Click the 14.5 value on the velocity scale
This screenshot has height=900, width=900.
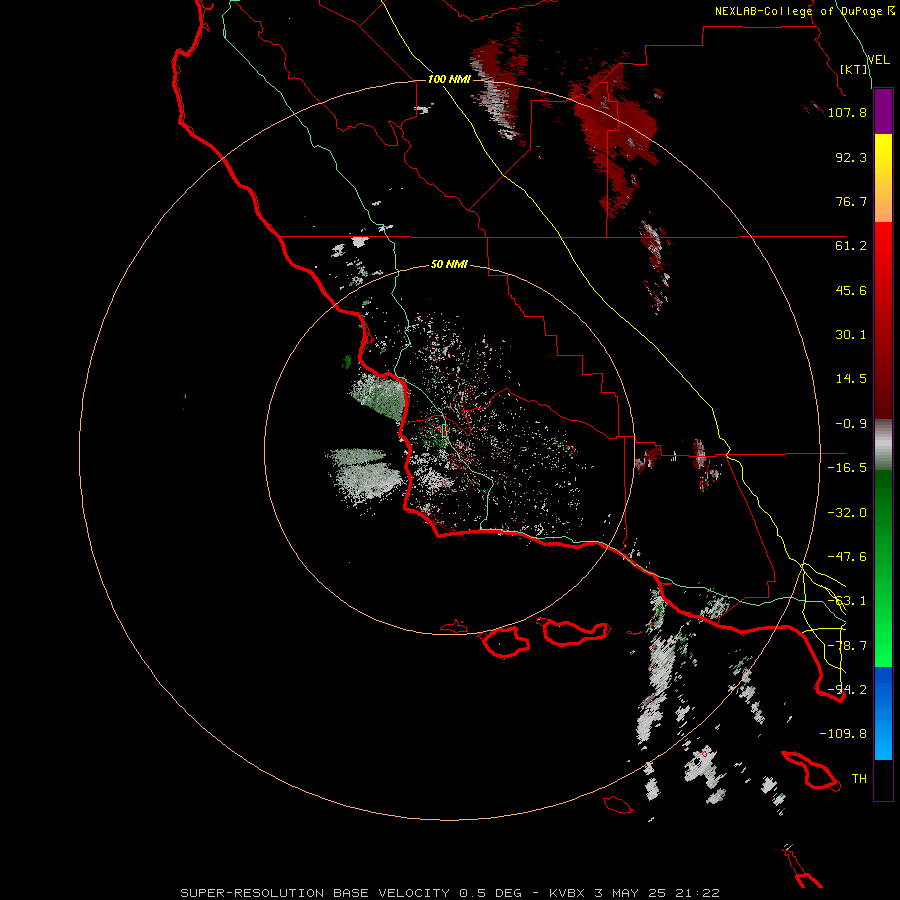(851, 379)
